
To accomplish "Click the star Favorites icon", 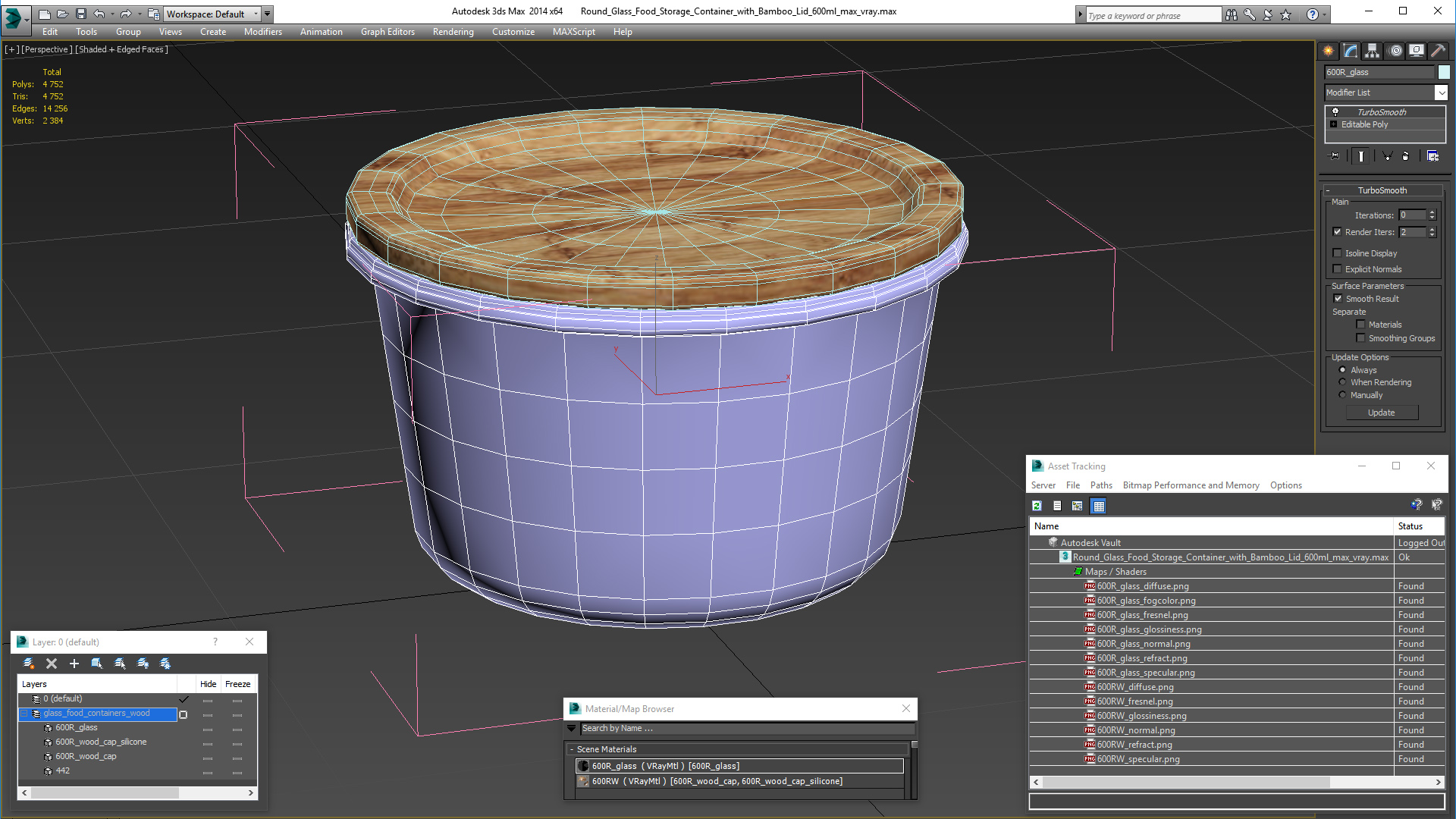I will point(1286,14).
